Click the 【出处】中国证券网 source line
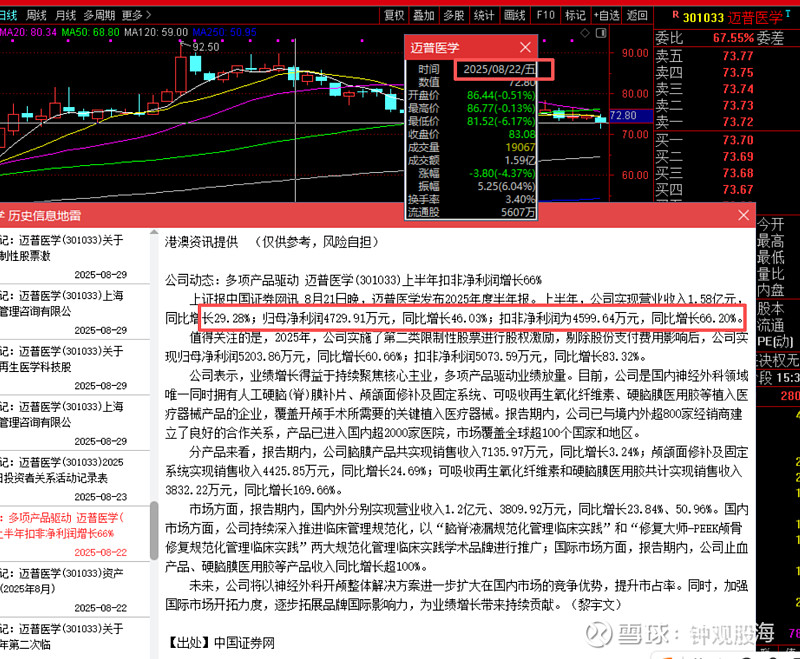 point(220,643)
